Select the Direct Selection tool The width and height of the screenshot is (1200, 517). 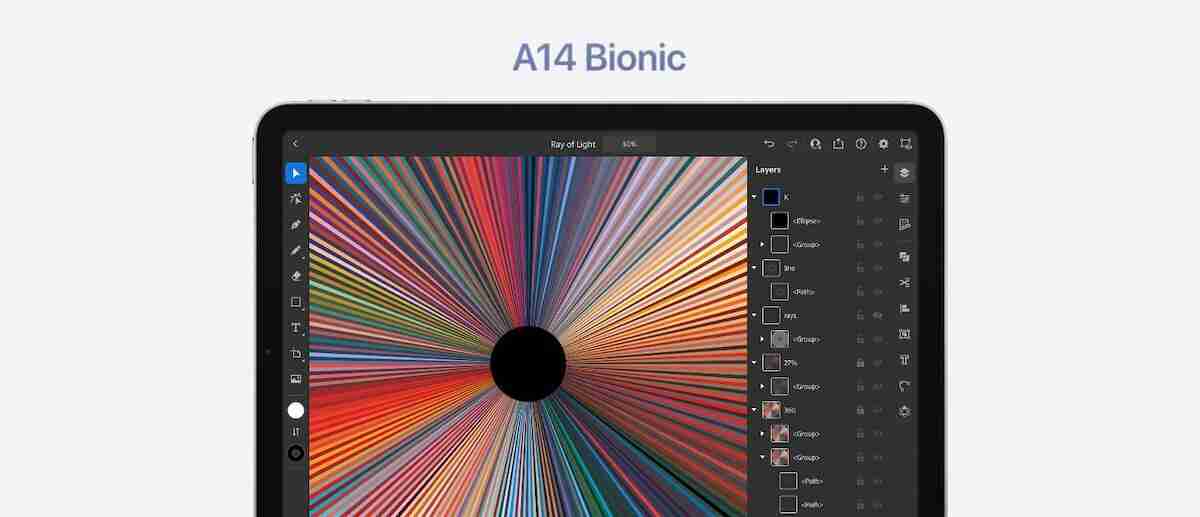pos(296,199)
